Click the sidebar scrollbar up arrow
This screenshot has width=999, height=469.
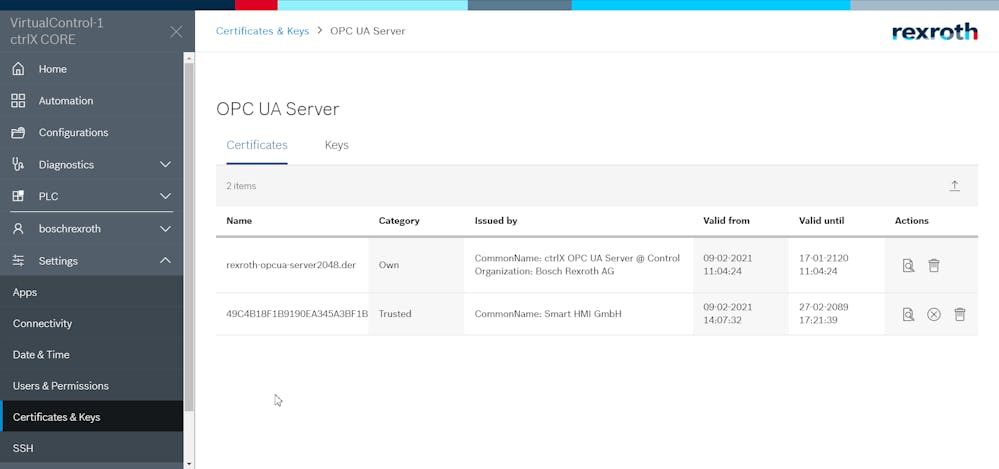pyautogui.click(x=189, y=57)
